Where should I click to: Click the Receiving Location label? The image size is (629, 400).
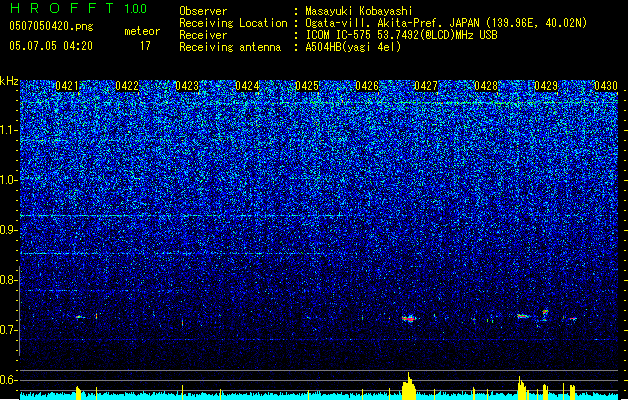point(233,23)
